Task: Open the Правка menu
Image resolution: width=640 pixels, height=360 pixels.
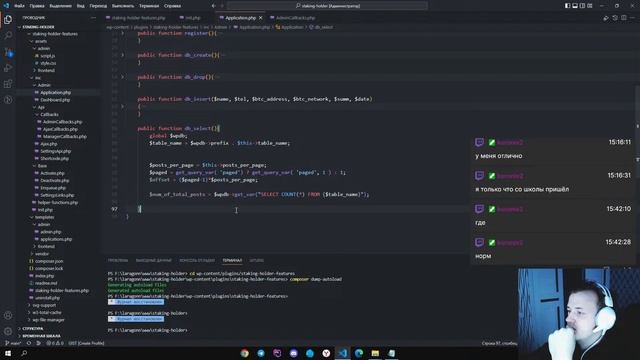Action: 37,6
